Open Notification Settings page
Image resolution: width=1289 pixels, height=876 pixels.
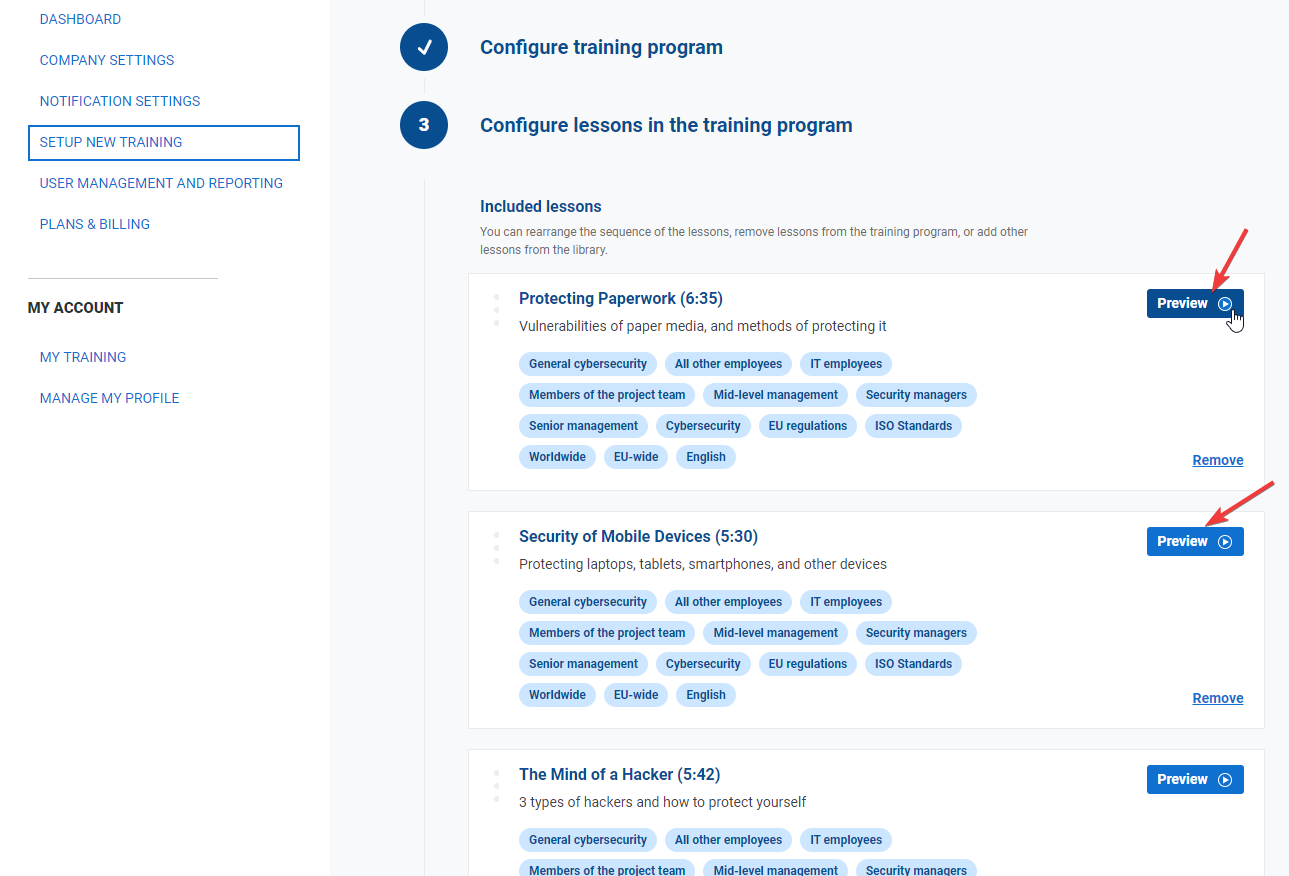tap(120, 101)
